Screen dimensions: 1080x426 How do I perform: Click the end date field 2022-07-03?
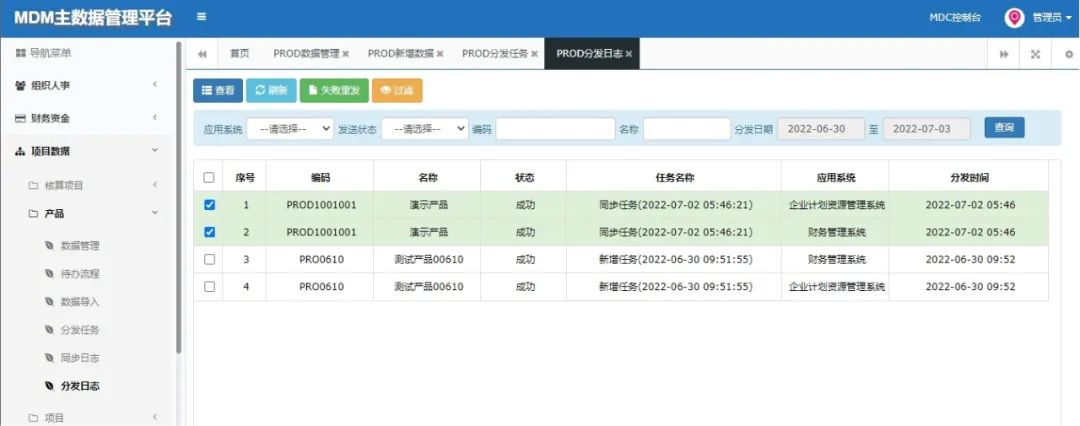926,129
